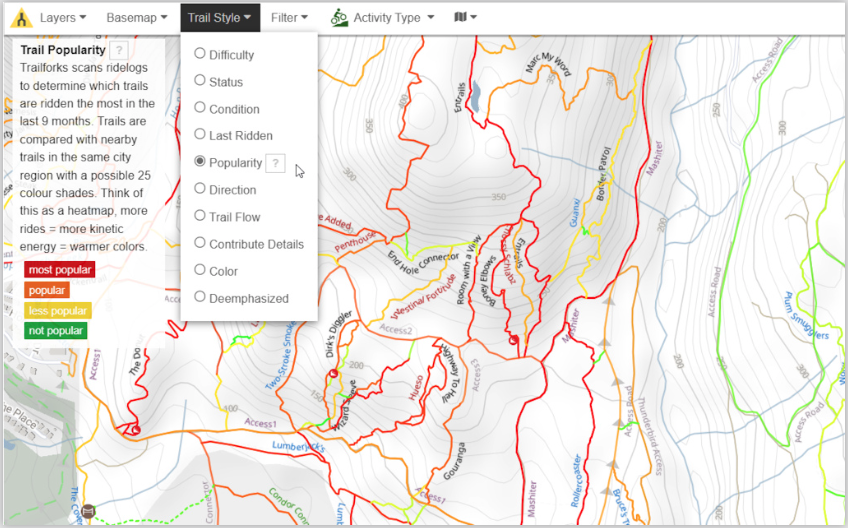Click the Penthouse trail label

point(355,241)
